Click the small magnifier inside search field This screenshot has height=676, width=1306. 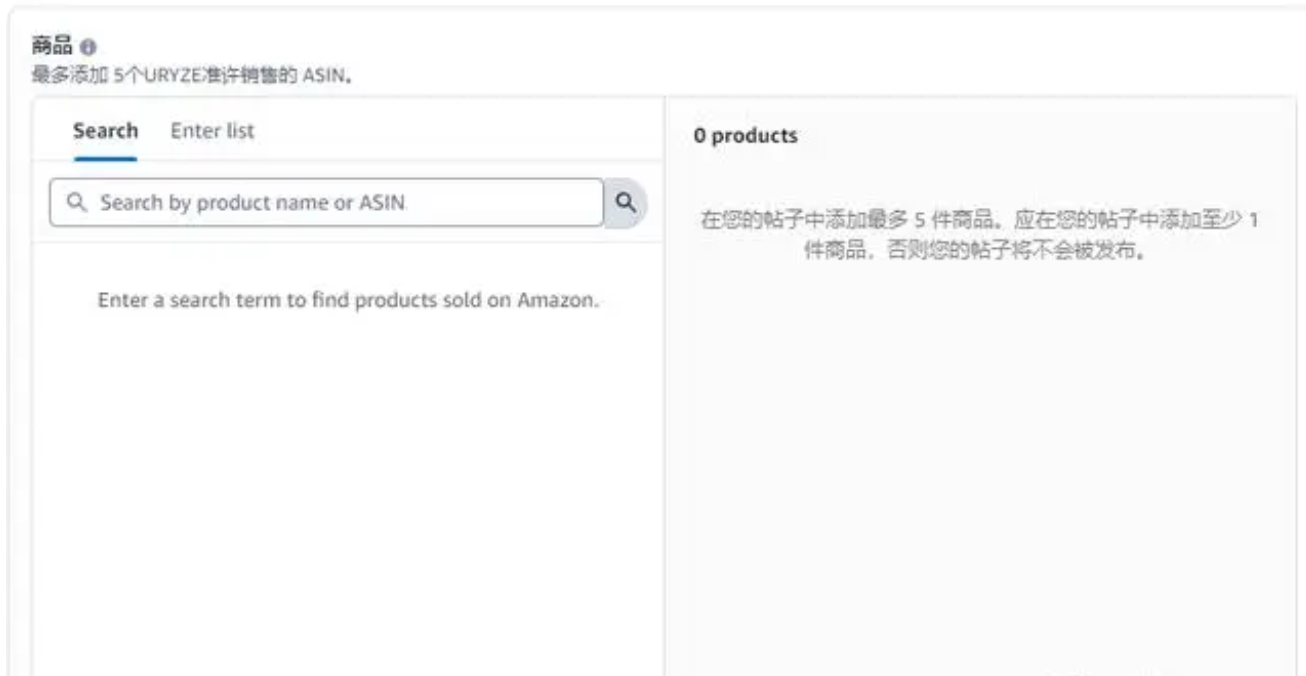click(x=77, y=203)
